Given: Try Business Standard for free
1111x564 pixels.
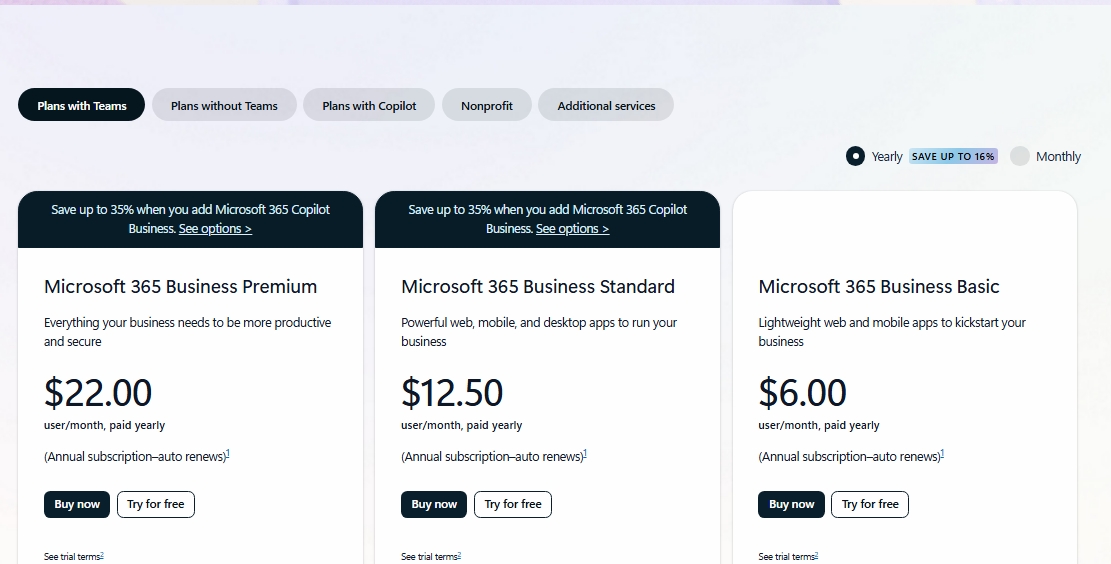Looking at the screenshot, I should point(513,504).
